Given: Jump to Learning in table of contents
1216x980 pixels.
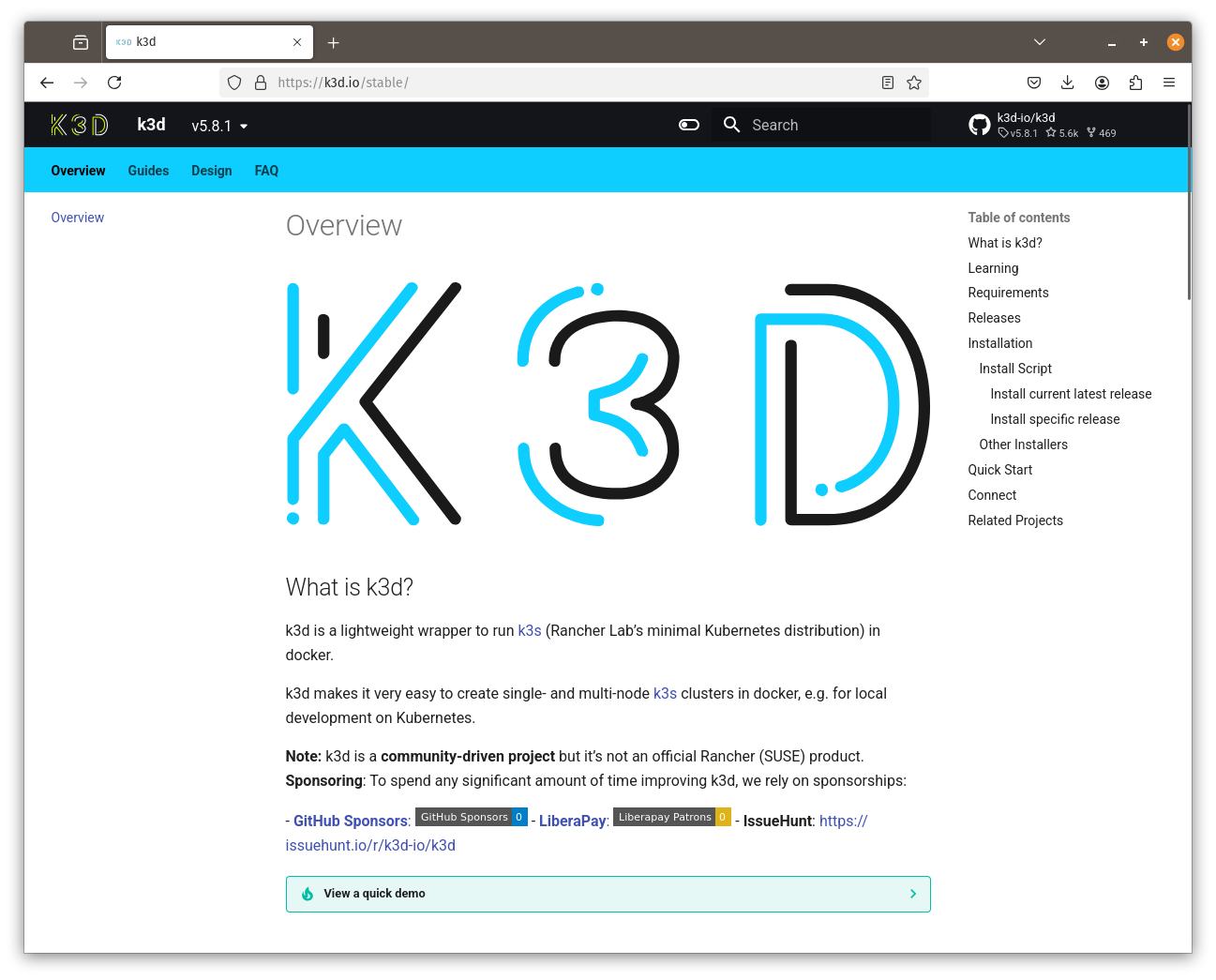Looking at the screenshot, I should point(993,268).
